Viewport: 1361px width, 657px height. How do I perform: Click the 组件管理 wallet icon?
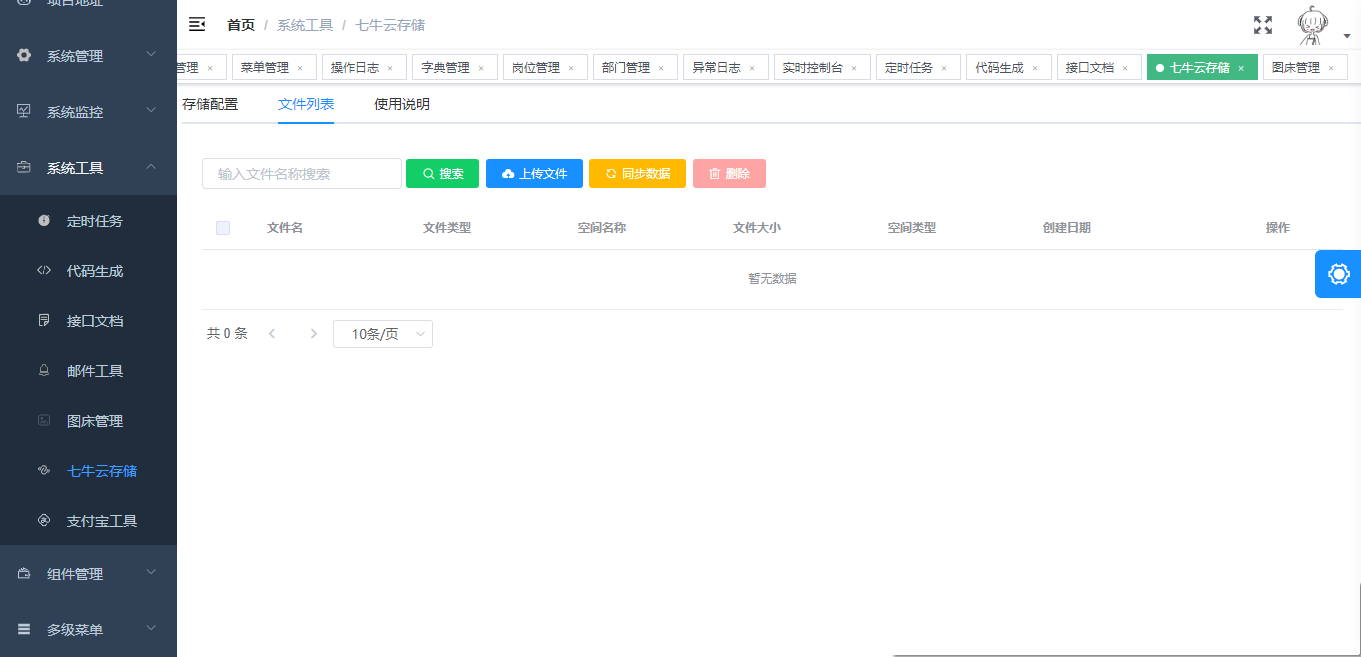pos(24,573)
